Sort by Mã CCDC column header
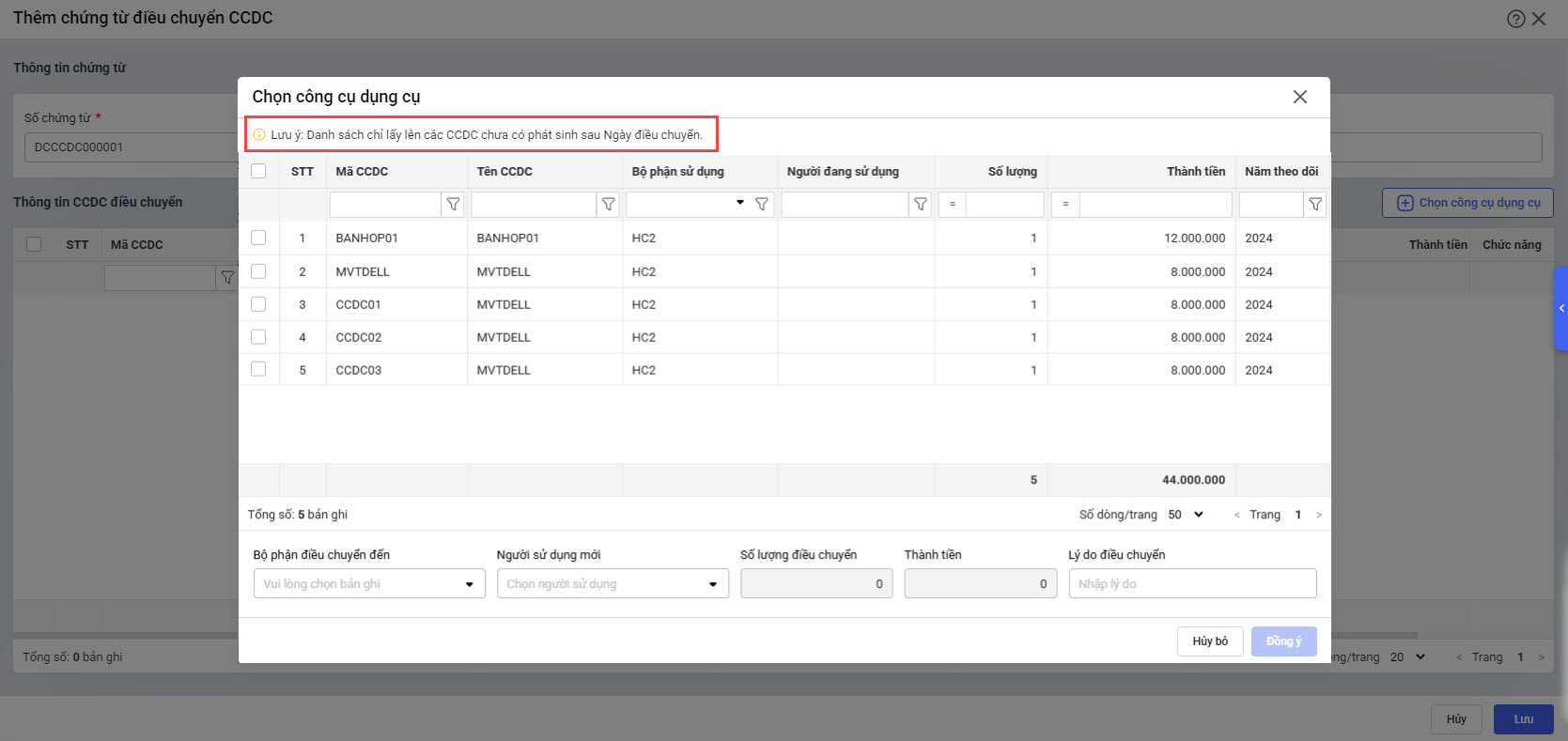1568x741 pixels. pos(362,172)
